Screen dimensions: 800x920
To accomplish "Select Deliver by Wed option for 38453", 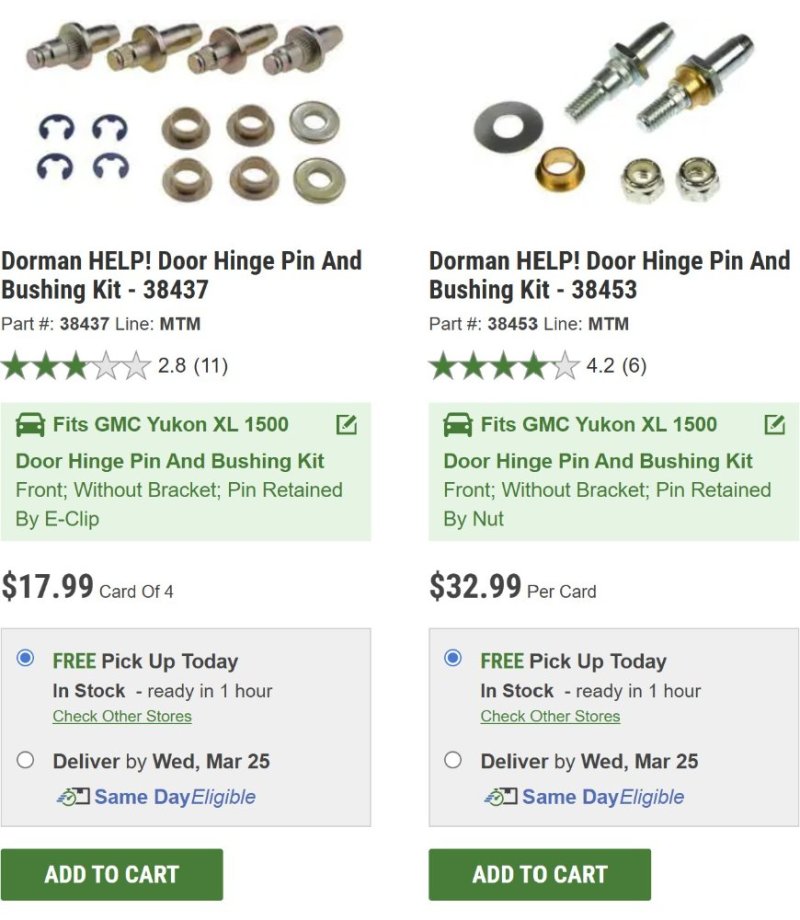I will click(453, 760).
